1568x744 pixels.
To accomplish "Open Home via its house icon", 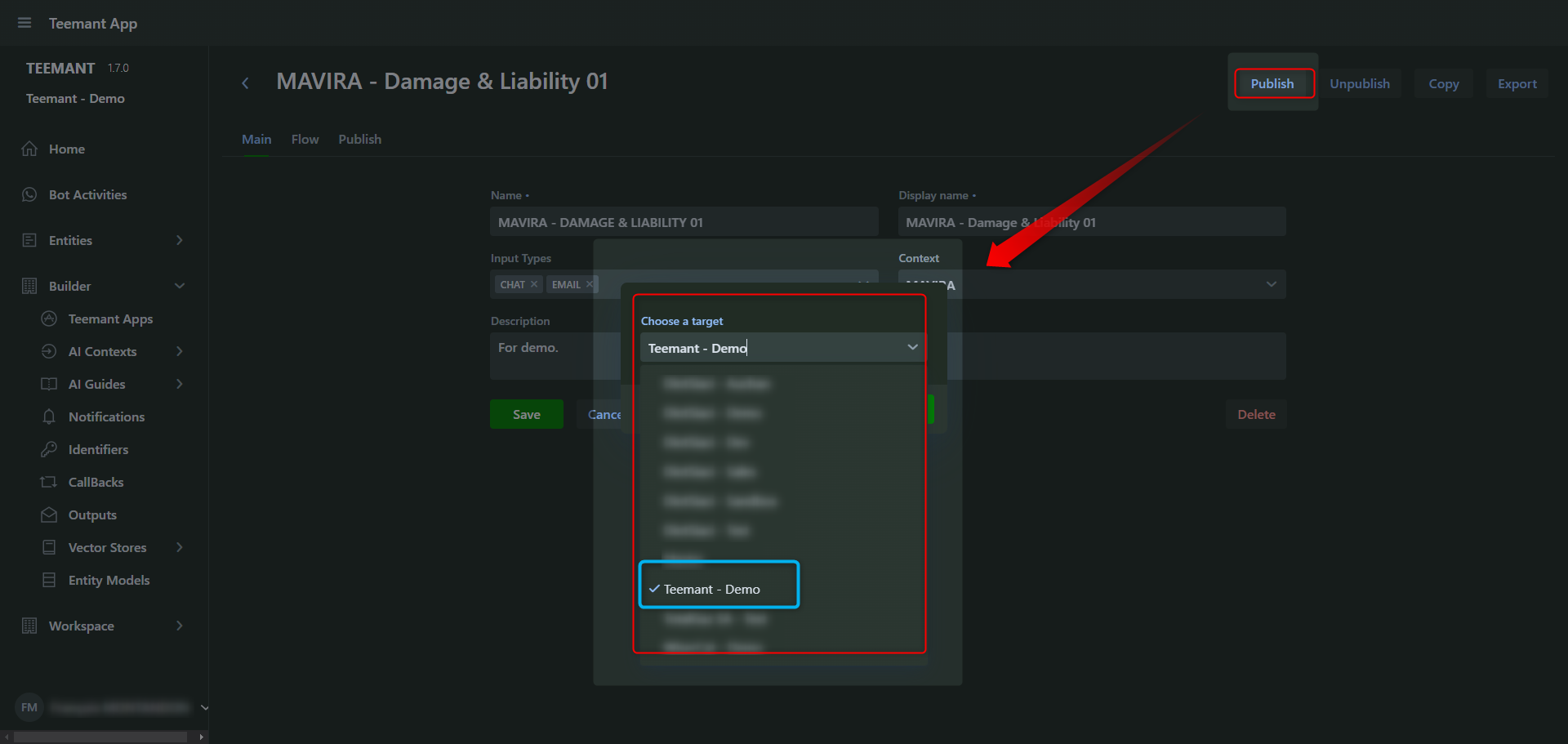I will pos(29,149).
